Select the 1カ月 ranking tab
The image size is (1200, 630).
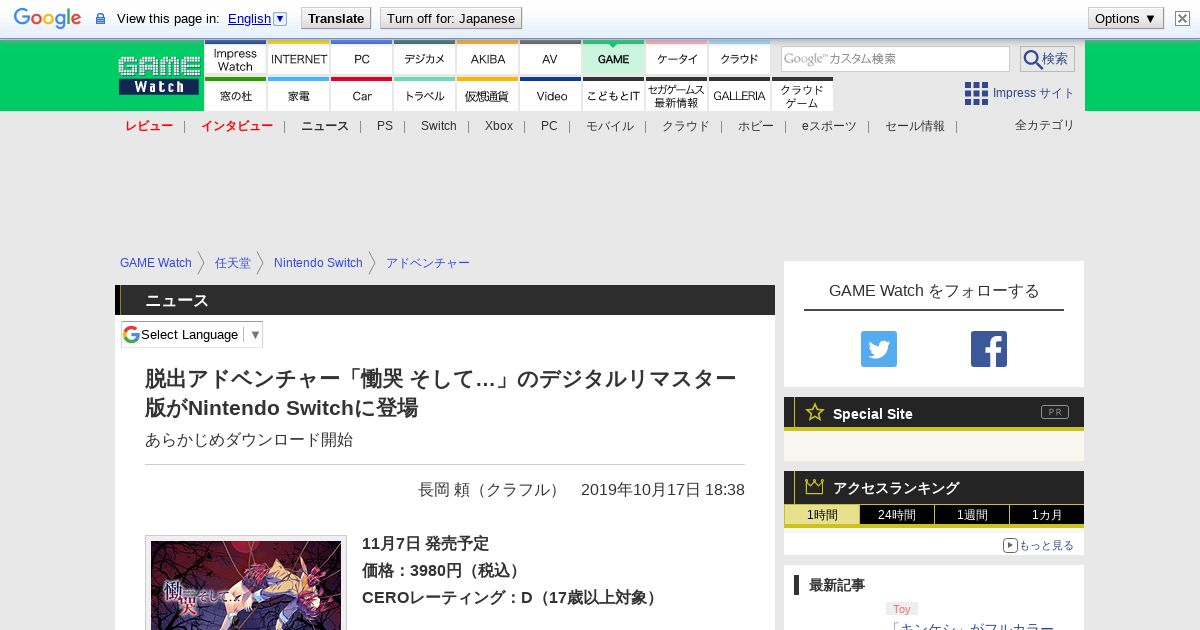click(x=1046, y=515)
